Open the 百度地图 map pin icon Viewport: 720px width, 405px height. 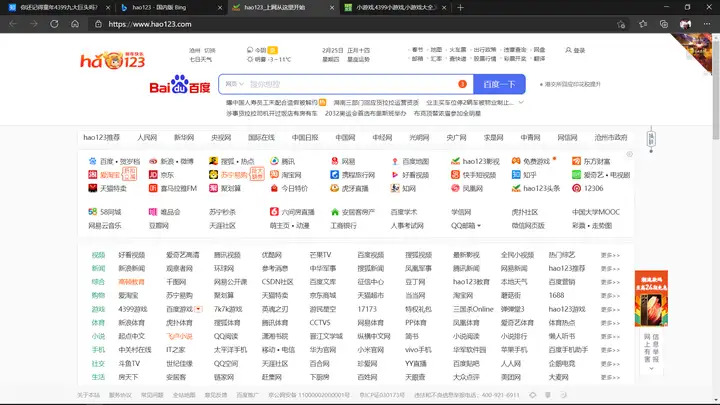tap(395, 161)
